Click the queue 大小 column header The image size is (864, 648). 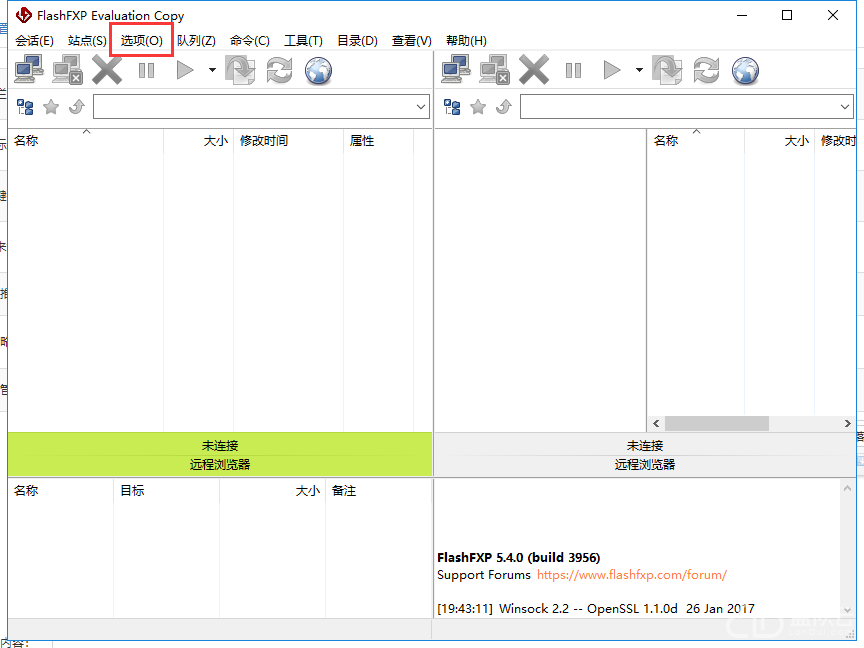pos(272,491)
